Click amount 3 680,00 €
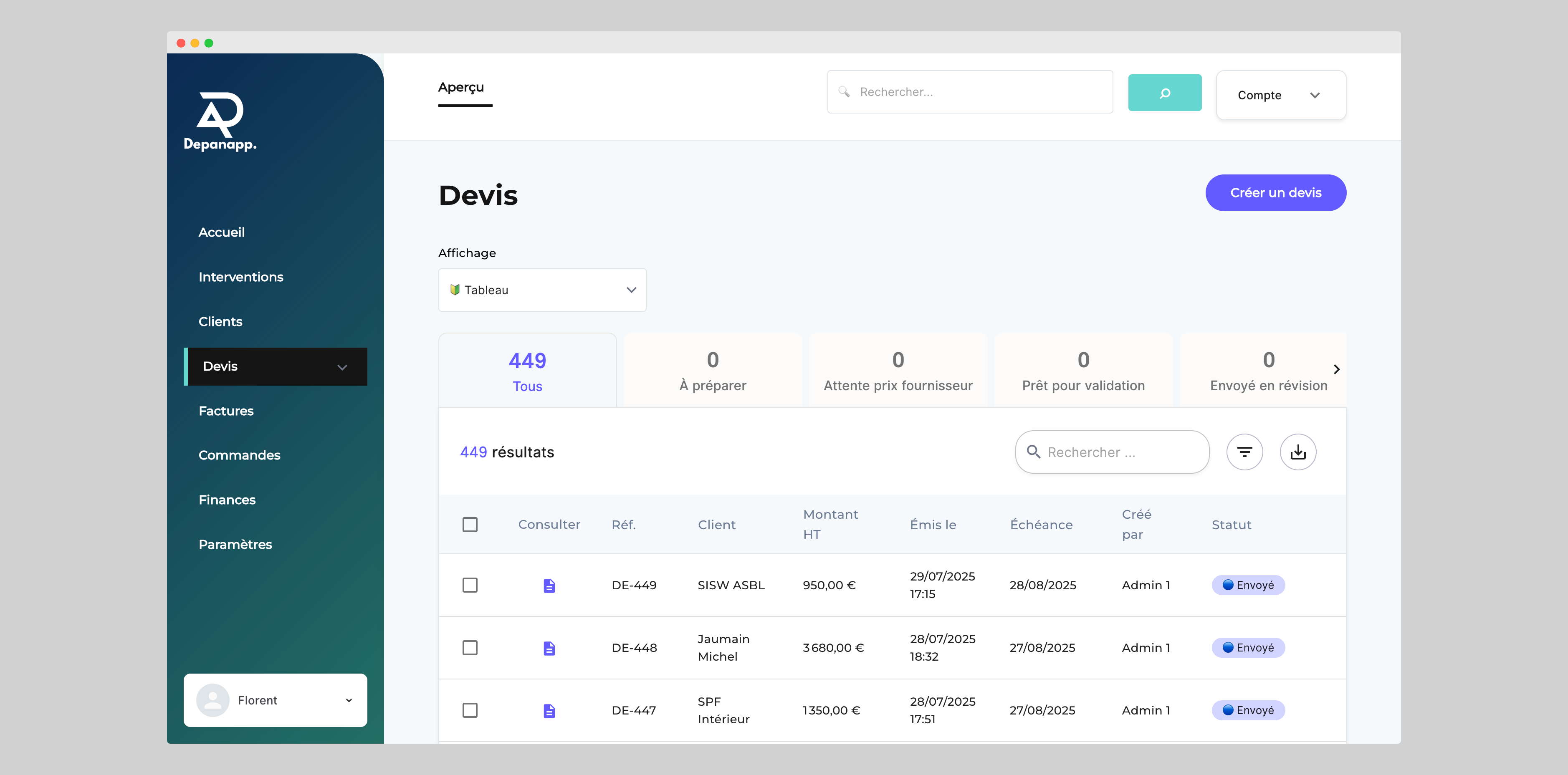1568x775 pixels. point(833,648)
